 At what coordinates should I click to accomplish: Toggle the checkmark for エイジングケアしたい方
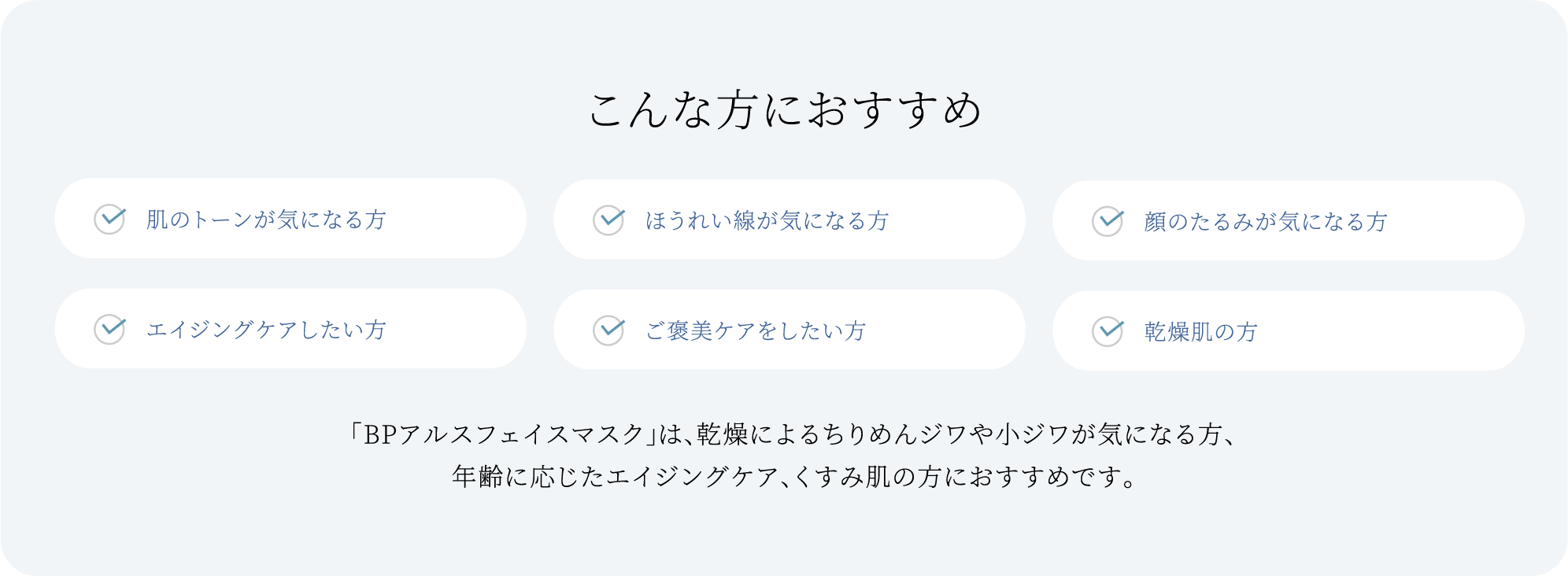click(x=109, y=329)
